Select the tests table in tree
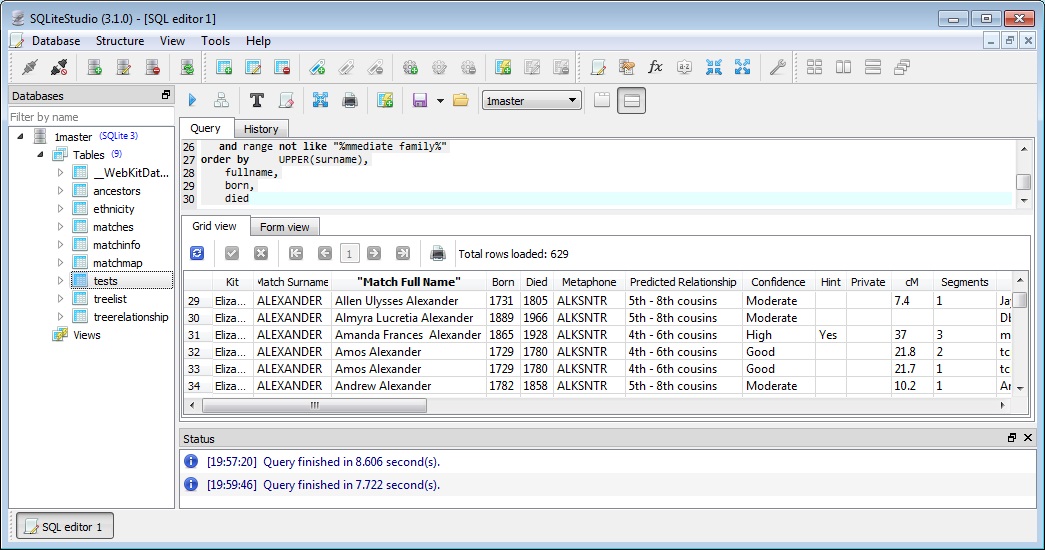This screenshot has height=550, width=1045. pos(106,281)
